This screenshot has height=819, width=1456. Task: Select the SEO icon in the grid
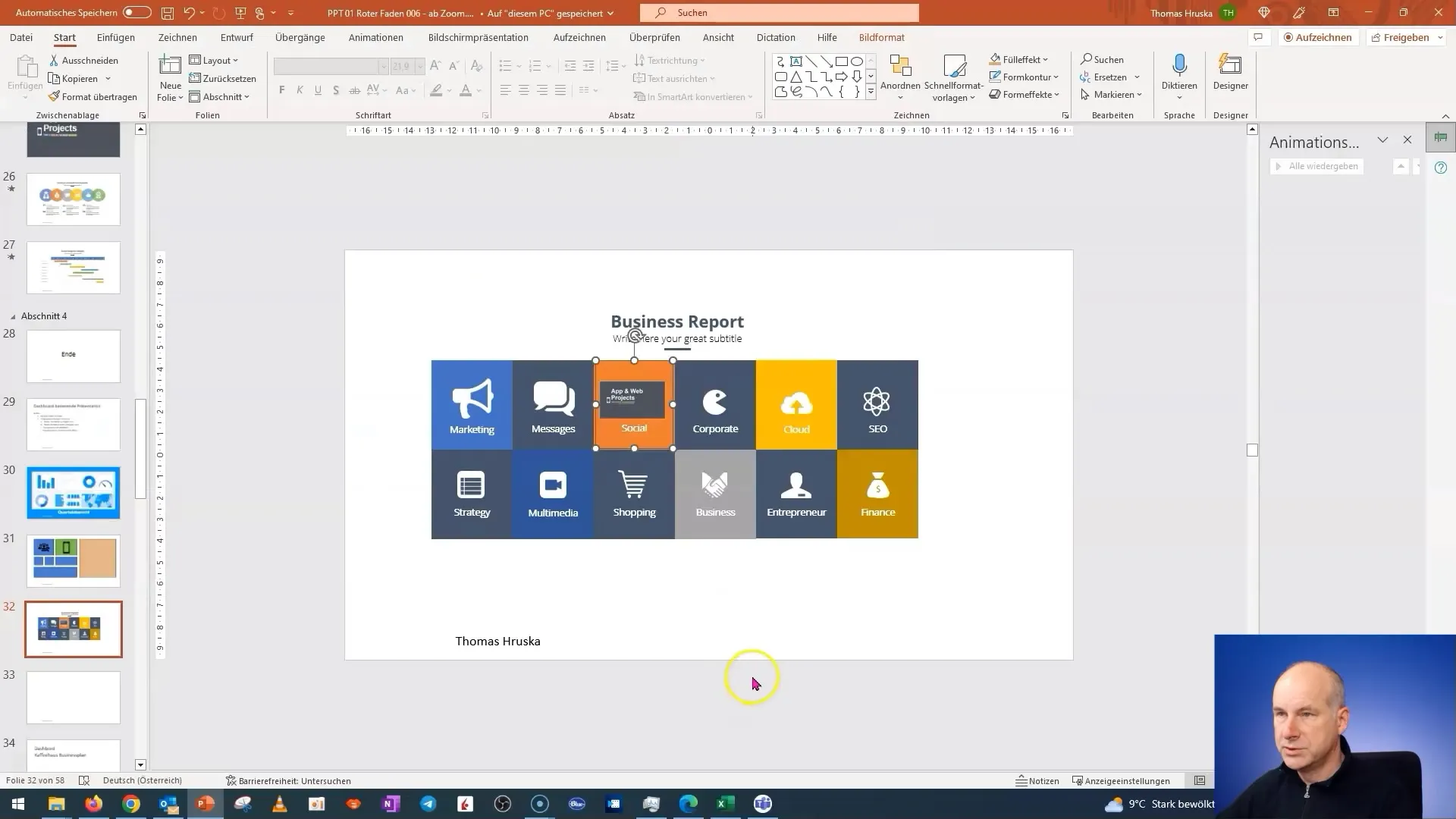click(877, 400)
